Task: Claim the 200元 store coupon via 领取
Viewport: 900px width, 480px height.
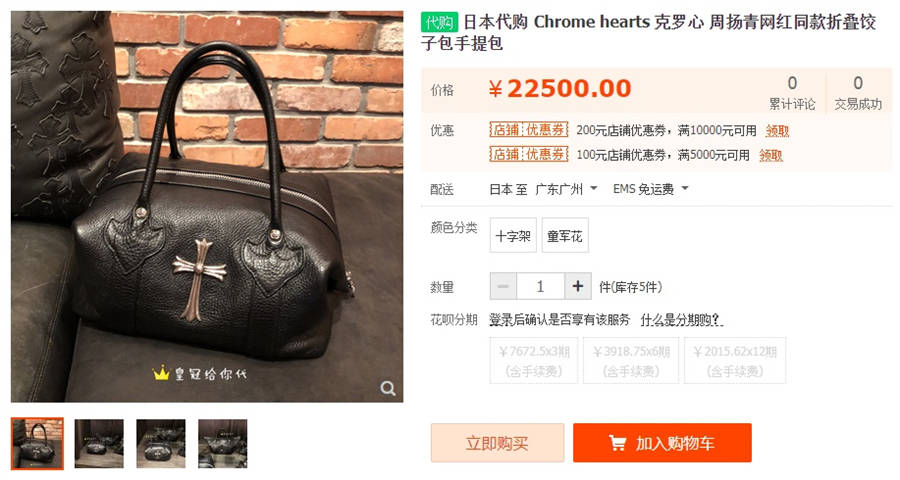Action: (x=777, y=131)
